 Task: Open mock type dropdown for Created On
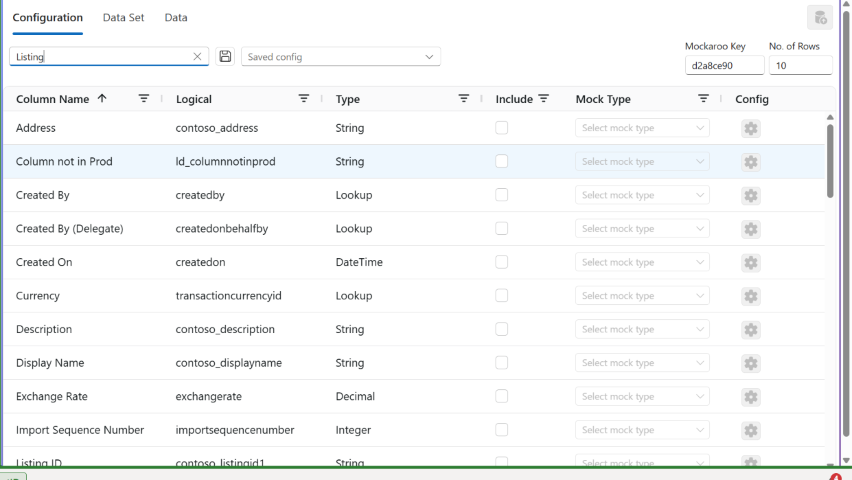coord(642,262)
